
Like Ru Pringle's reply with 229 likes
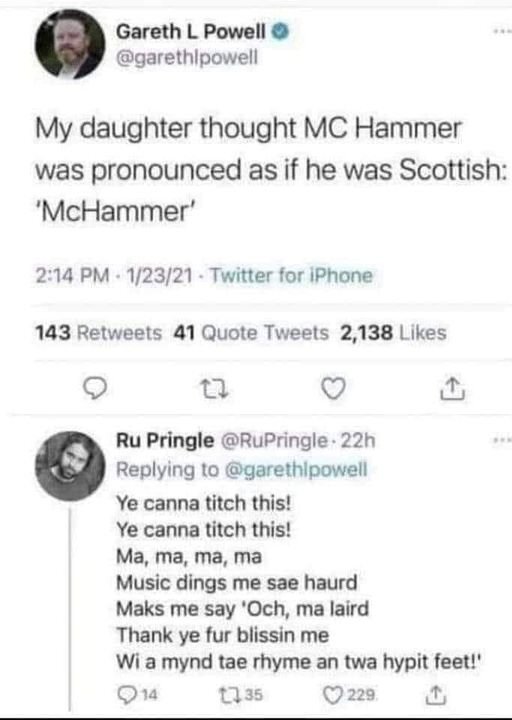point(351,695)
